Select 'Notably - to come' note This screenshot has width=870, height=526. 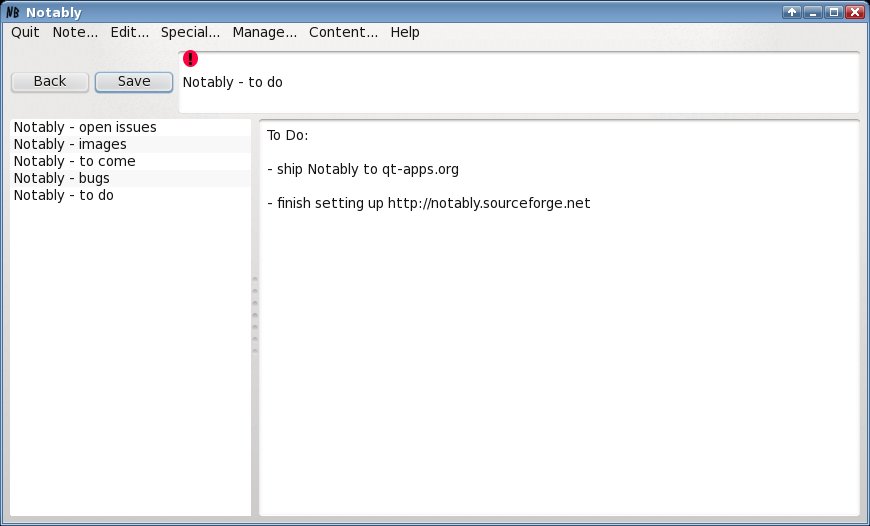click(130, 161)
